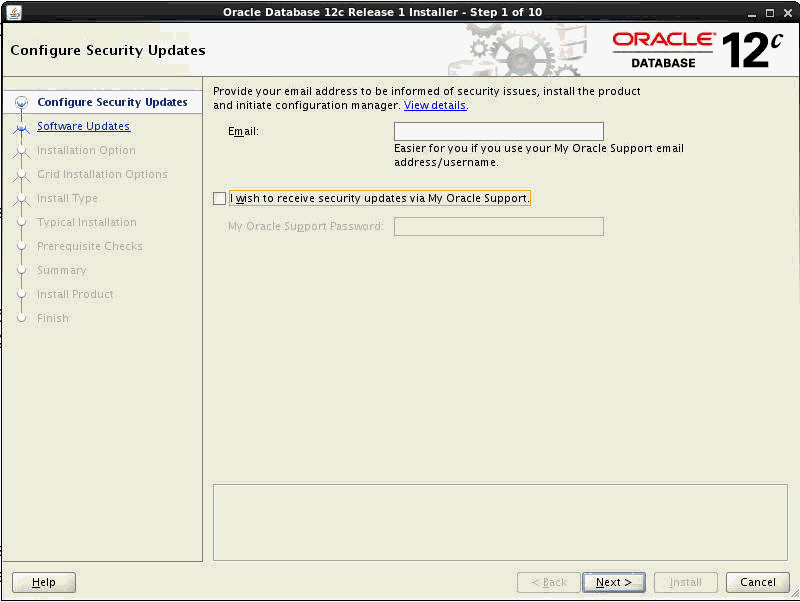Click the Finish step circle icon
The width and height of the screenshot is (800, 602).
[x=22, y=318]
